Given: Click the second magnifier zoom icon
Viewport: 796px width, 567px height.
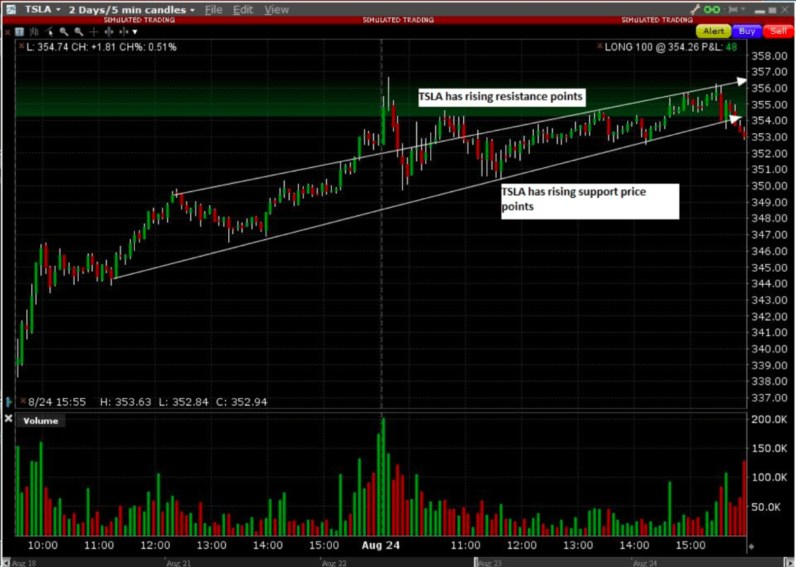Looking at the screenshot, I should (x=79, y=31).
